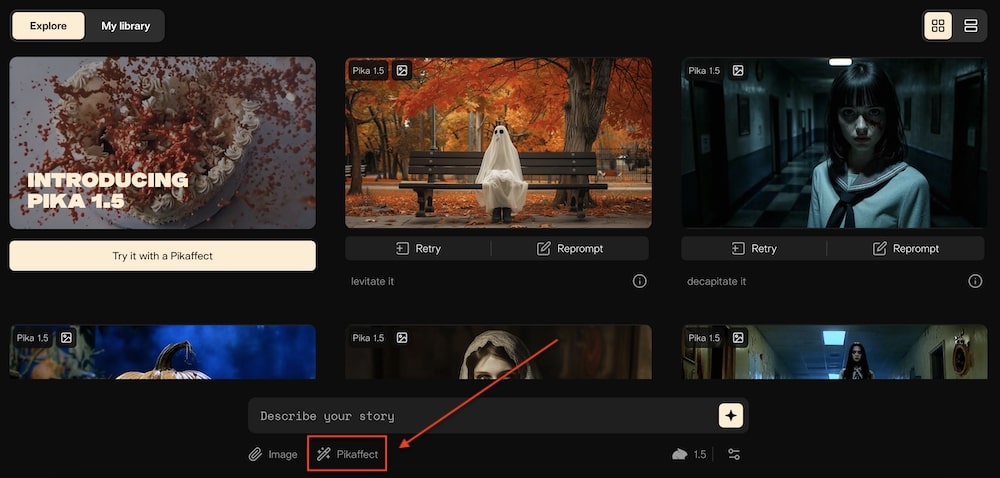Open the Introducing Pika 1.5 thumbnail
The image size is (1000, 478).
pos(163,143)
